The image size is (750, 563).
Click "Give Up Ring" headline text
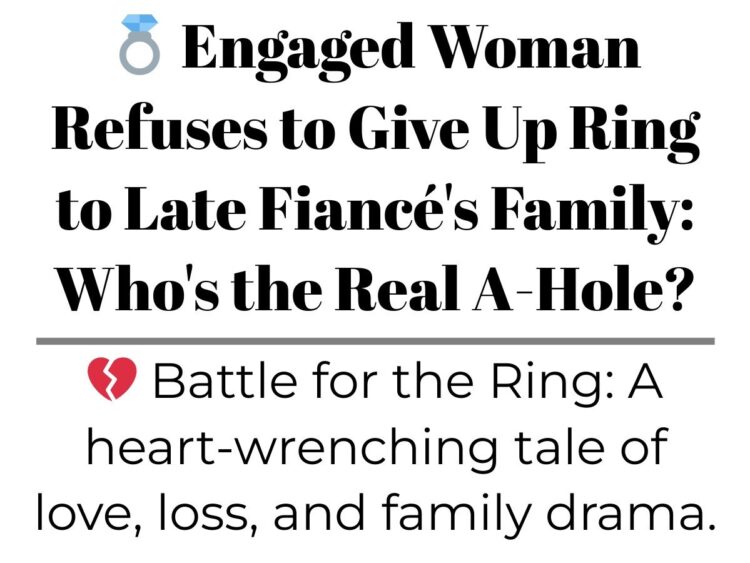[x=524, y=132]
